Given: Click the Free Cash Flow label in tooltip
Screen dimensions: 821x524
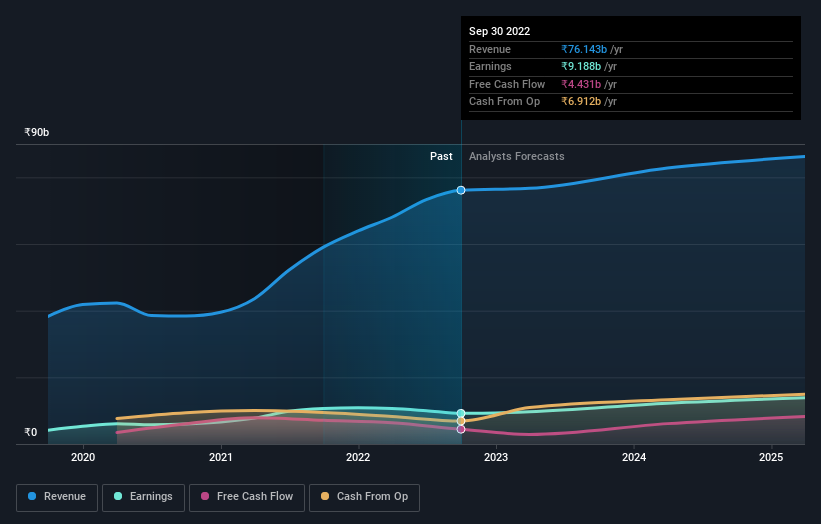Looking at the screenshot, I should pyautogui.click(x=507, y=84).
